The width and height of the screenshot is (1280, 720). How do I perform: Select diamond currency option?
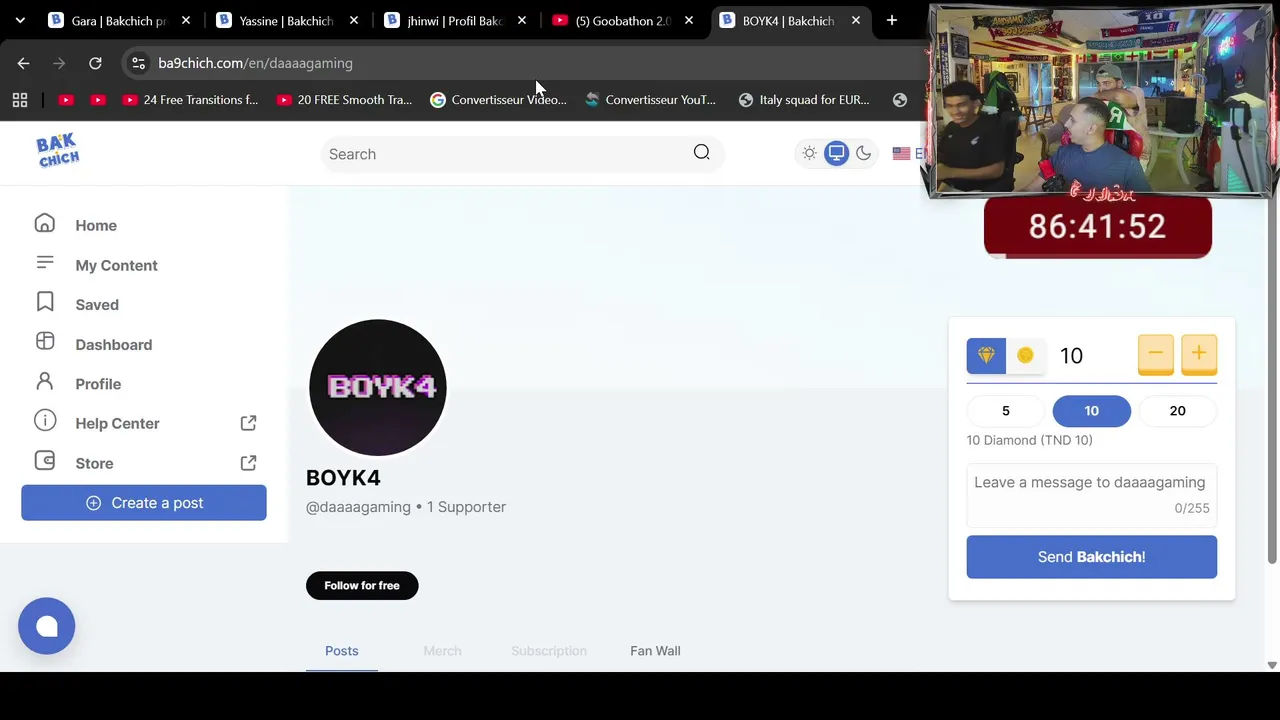point(986,356)
